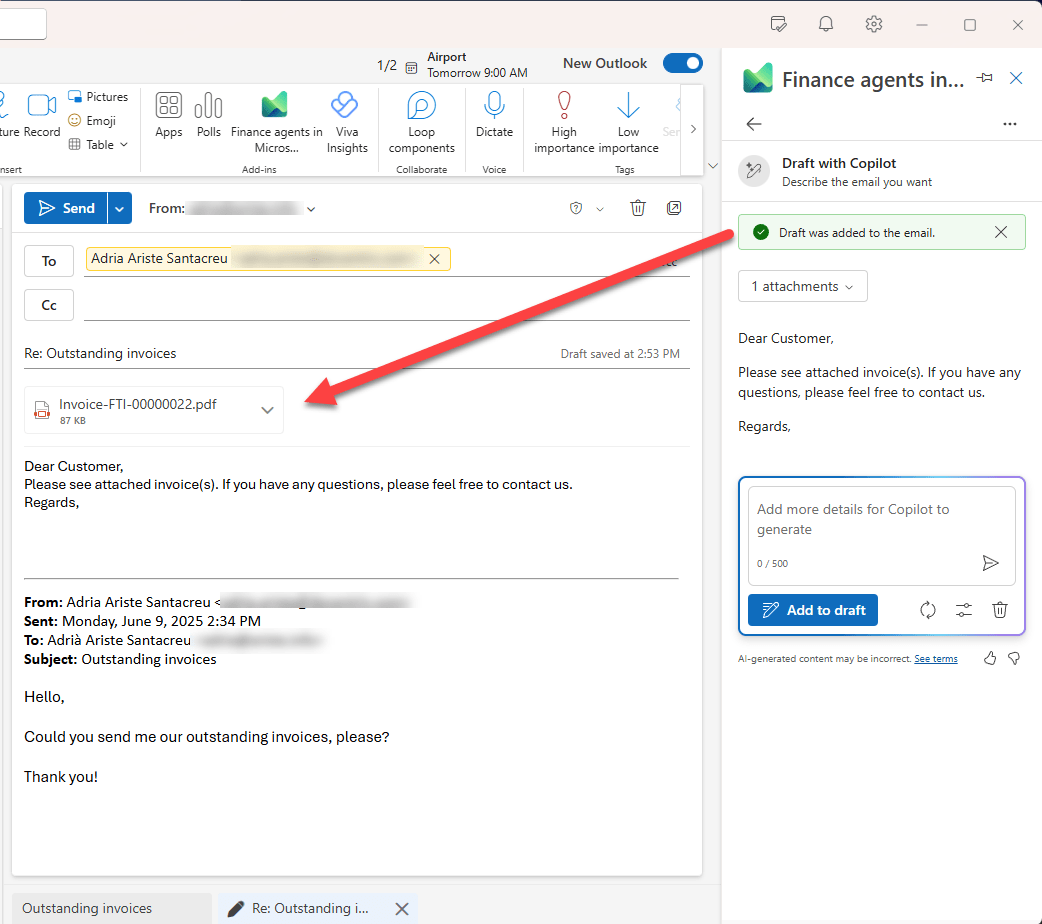Give thumbs up feedback
The image size is (1042, 924).
click(x=990, y=658)
